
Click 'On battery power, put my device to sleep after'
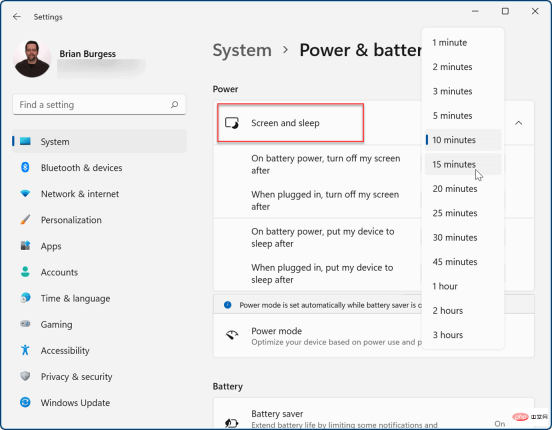point(322,237)
